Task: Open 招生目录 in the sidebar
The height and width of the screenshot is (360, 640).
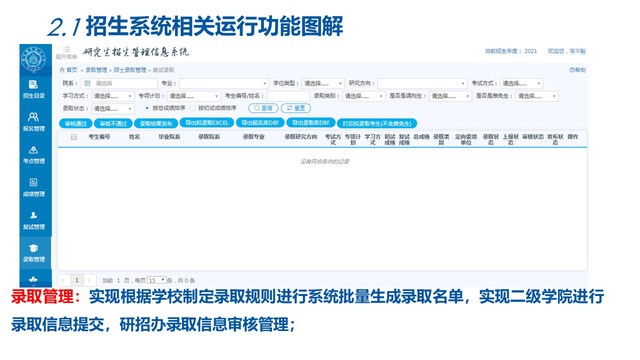Action: (33, 89)
